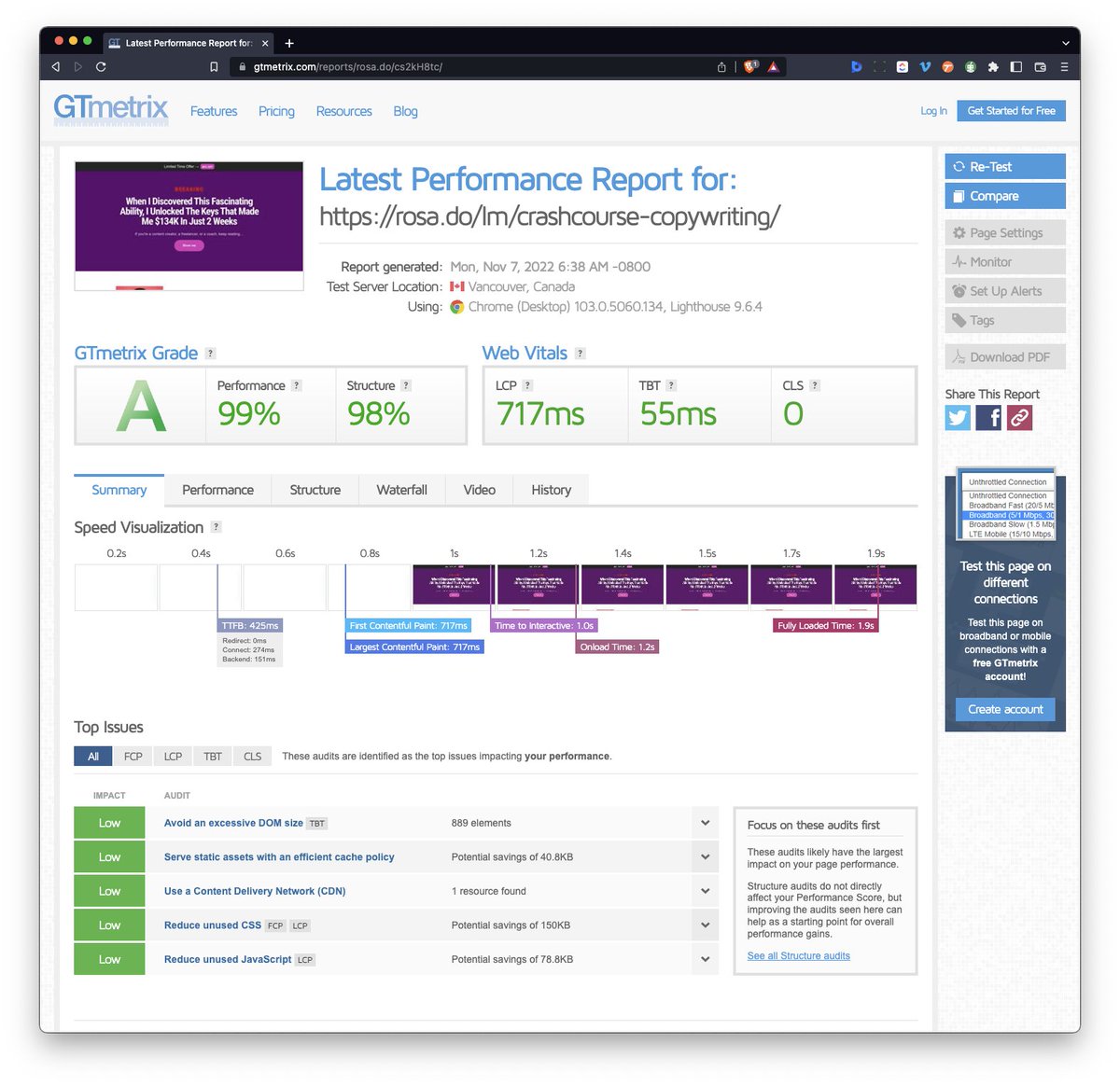Click Set Up Alerts button
This screenshot has width=1120, height=1085.
pos(1005,291)
